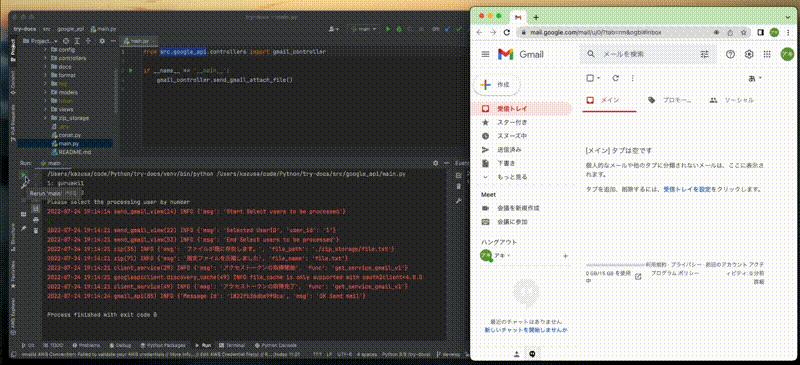Open the Run panel gear settings
The image size is (800, 365).
point(435,163)
